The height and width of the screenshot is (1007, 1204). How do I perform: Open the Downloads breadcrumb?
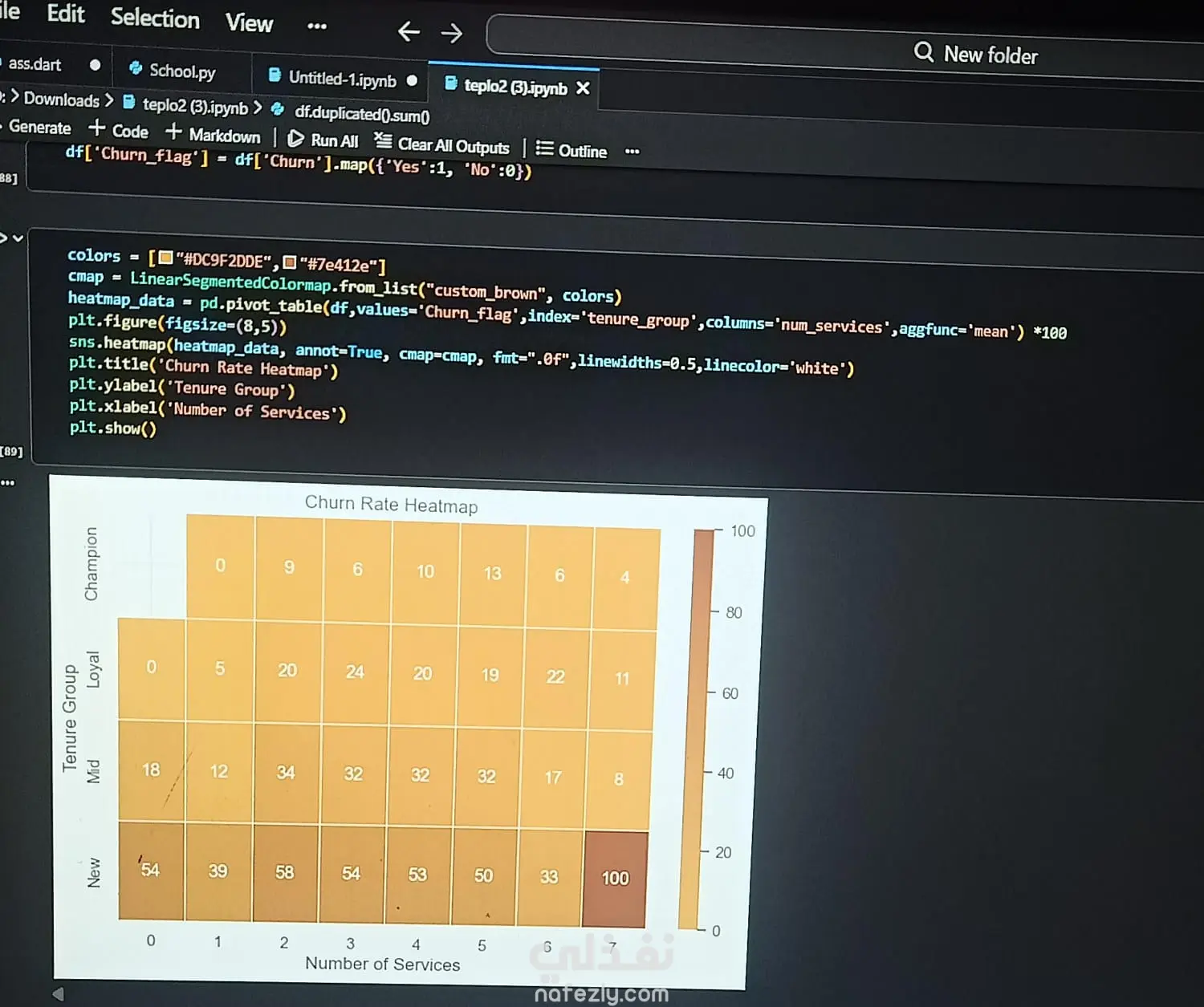pyautogui.click(x=61, y=99)
